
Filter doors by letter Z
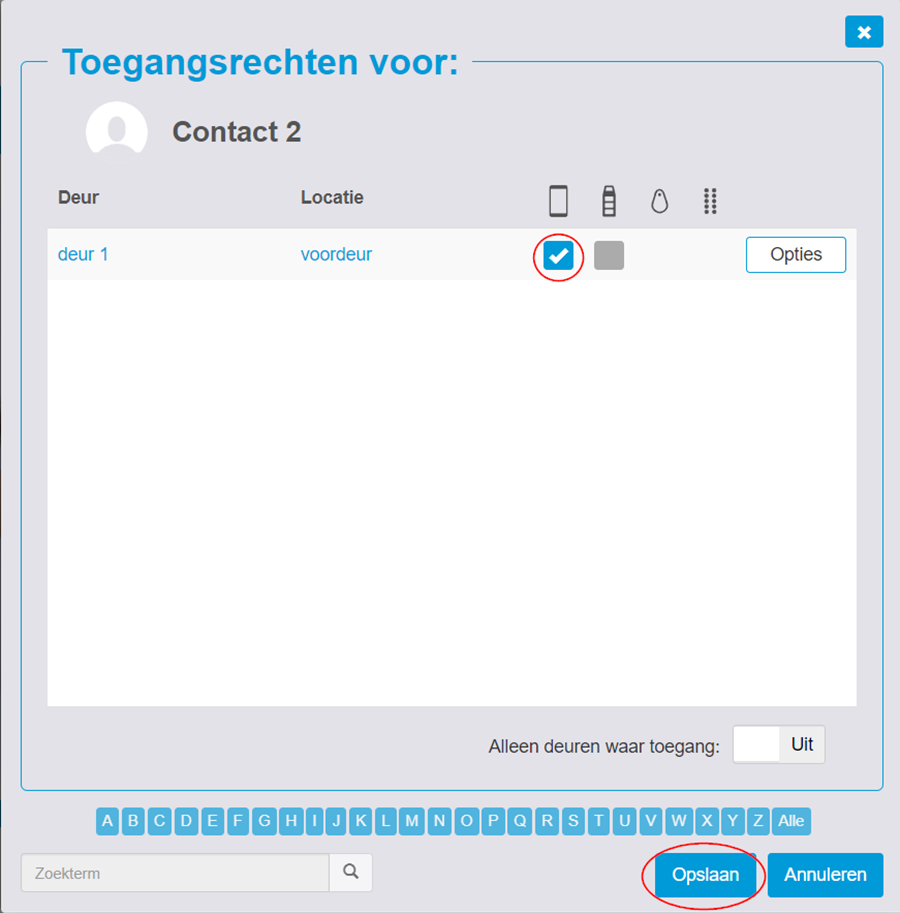pos(758,821)
